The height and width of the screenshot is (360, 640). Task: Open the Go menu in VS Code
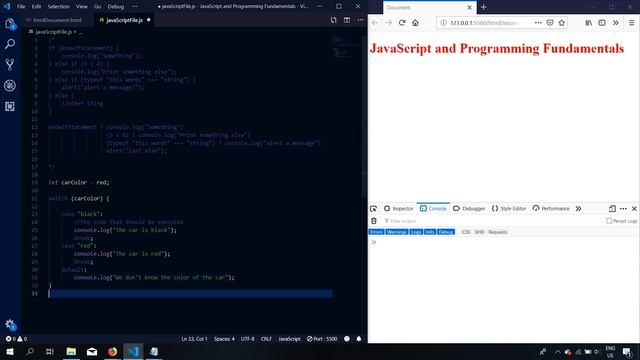click(97, 7)
